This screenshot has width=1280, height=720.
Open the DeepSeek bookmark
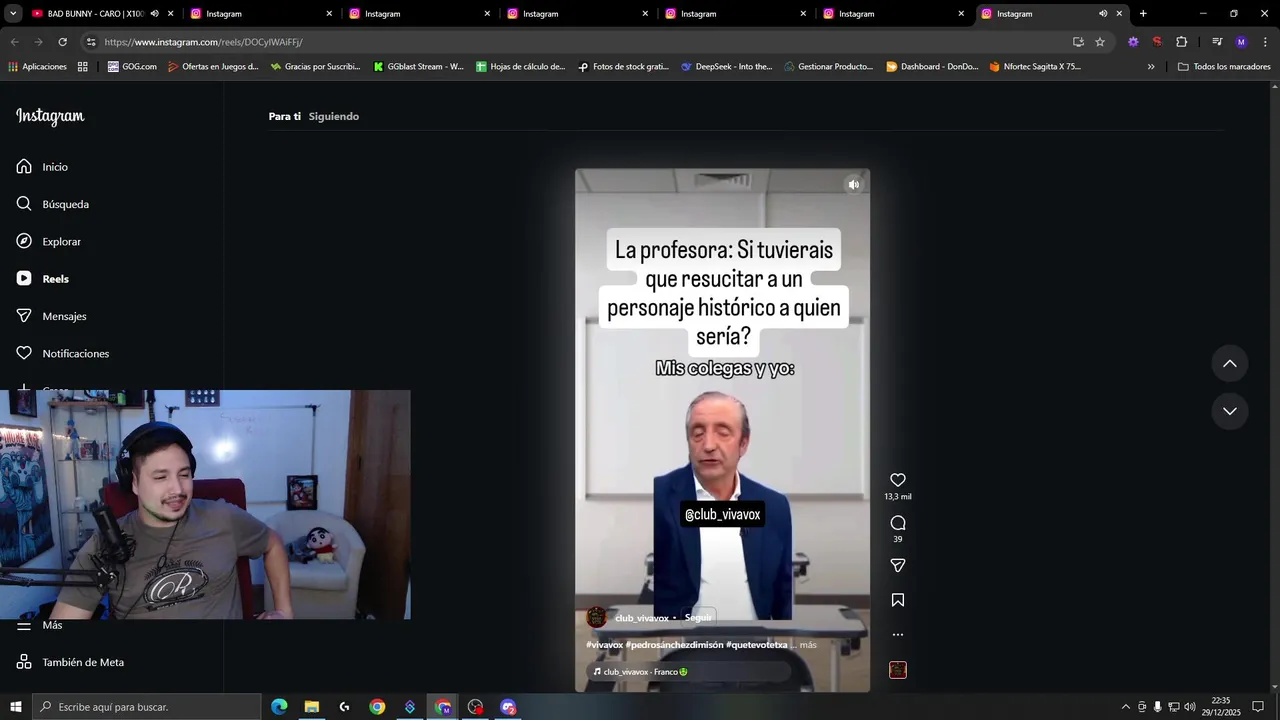click(726, 67)
